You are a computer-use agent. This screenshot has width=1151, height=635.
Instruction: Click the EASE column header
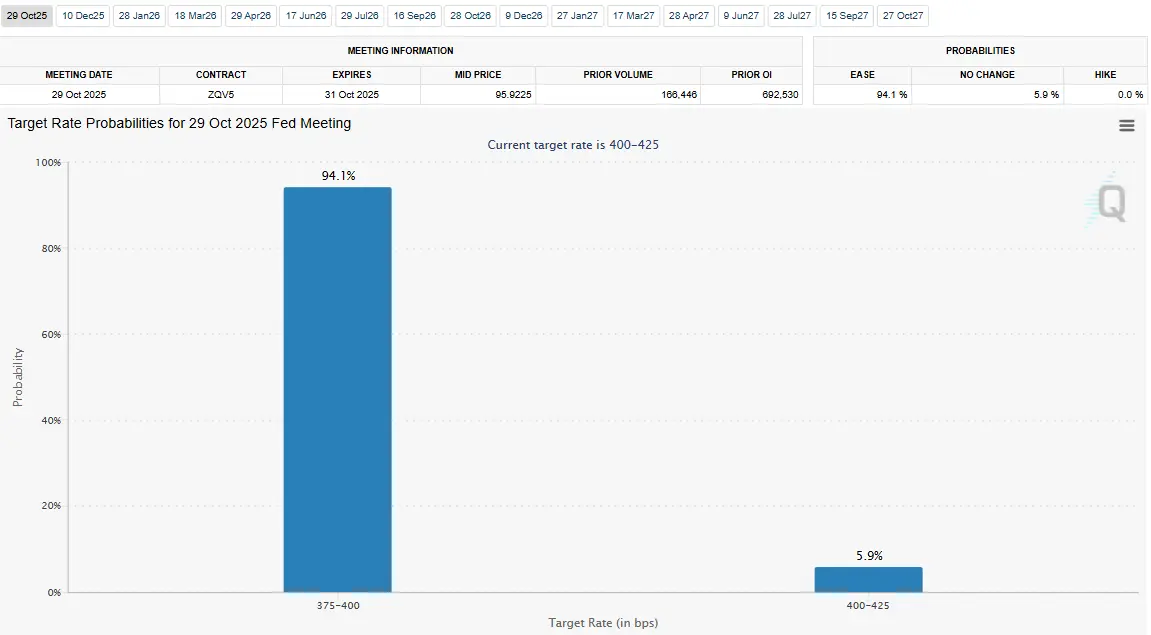point(863,75)
